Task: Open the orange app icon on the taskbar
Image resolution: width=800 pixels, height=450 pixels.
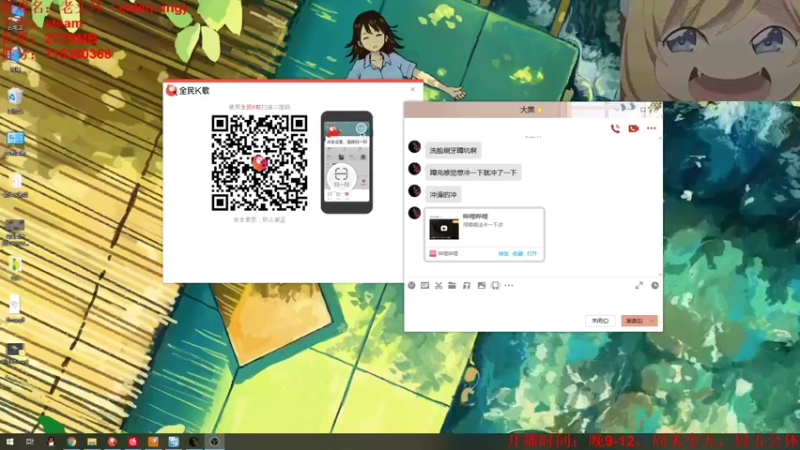Action: [153, 441]
